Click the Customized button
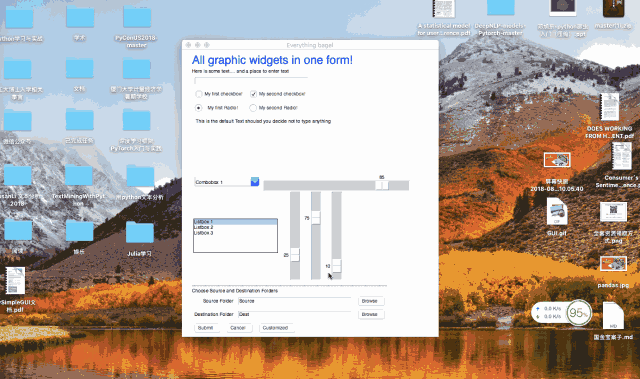The height and width of the screenshot is (379, 640). 276,328
